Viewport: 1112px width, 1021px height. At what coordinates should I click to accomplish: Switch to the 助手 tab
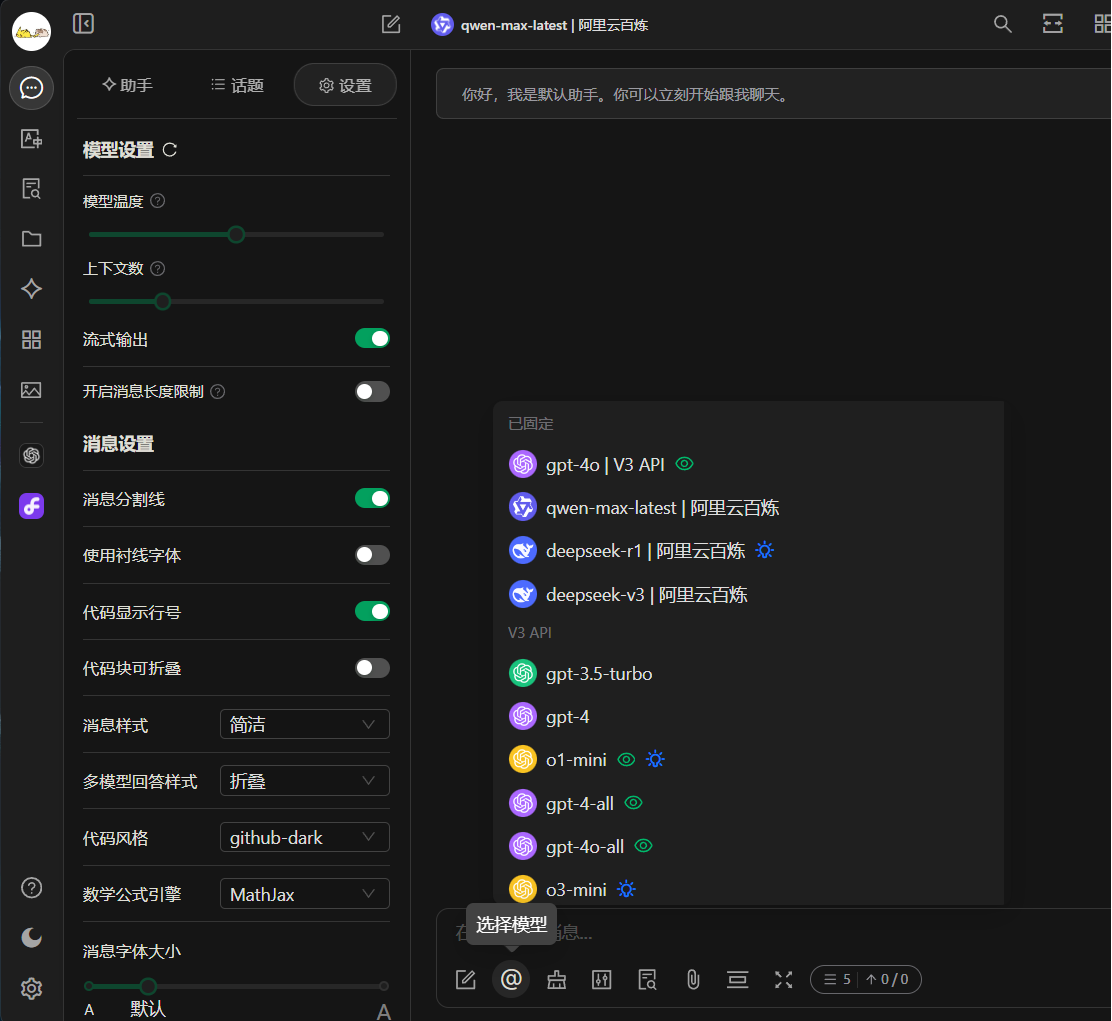128,85
